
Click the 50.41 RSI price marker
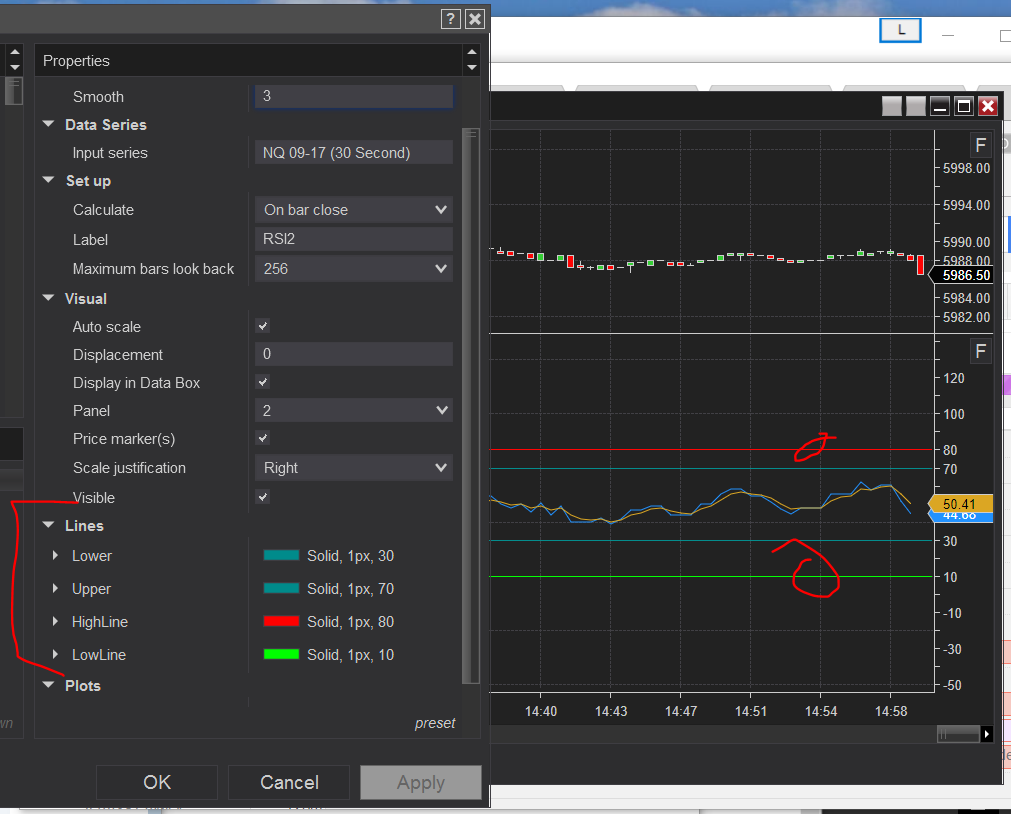960,504
